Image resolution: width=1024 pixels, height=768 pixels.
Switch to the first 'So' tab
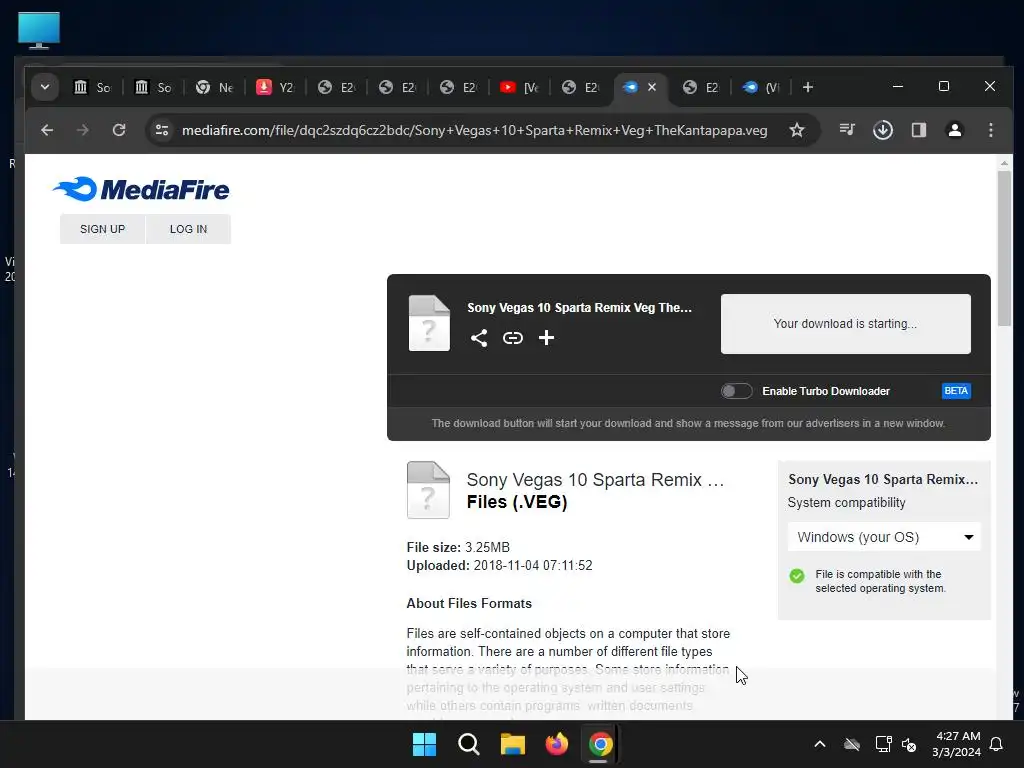(92, 87)
